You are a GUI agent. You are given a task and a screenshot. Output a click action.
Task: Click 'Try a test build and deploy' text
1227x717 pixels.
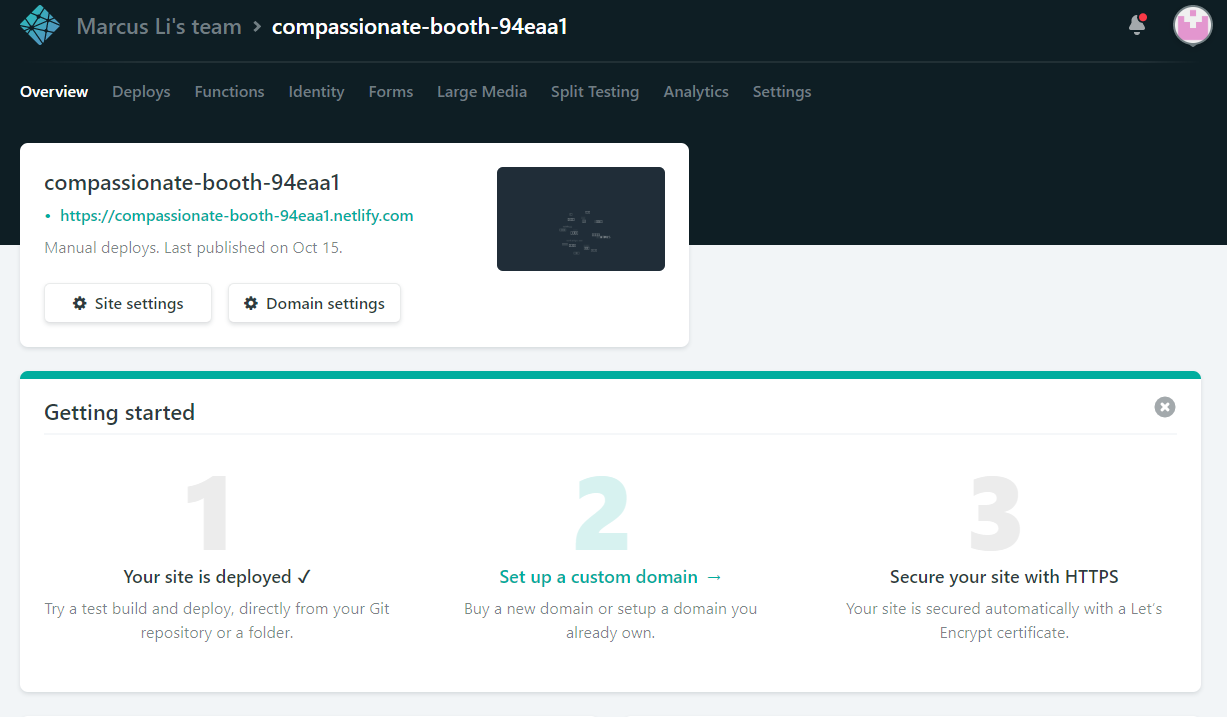[217, 621]
